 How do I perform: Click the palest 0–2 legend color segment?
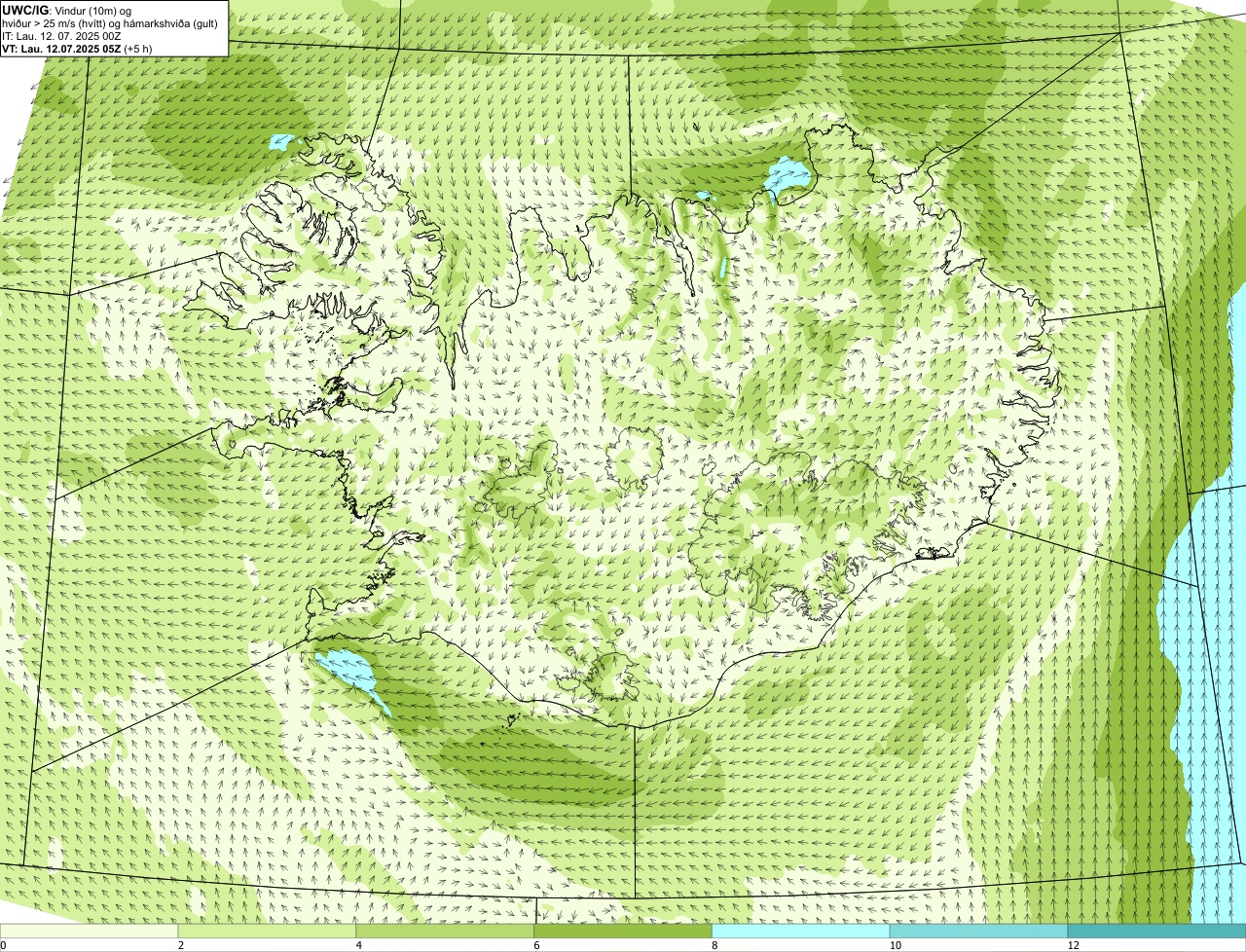coord(89,932)
